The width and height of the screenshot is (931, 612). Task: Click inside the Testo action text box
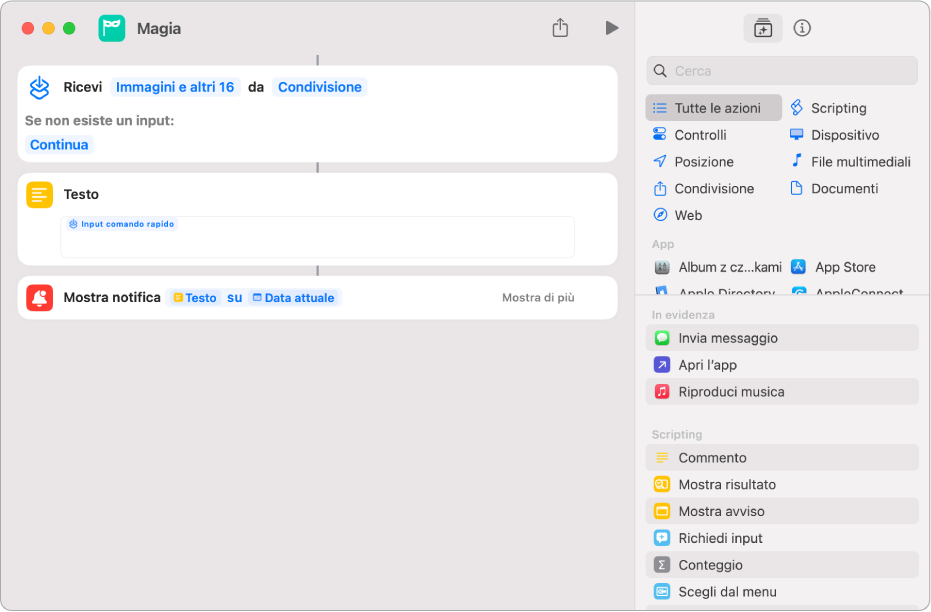pos(318,237)
